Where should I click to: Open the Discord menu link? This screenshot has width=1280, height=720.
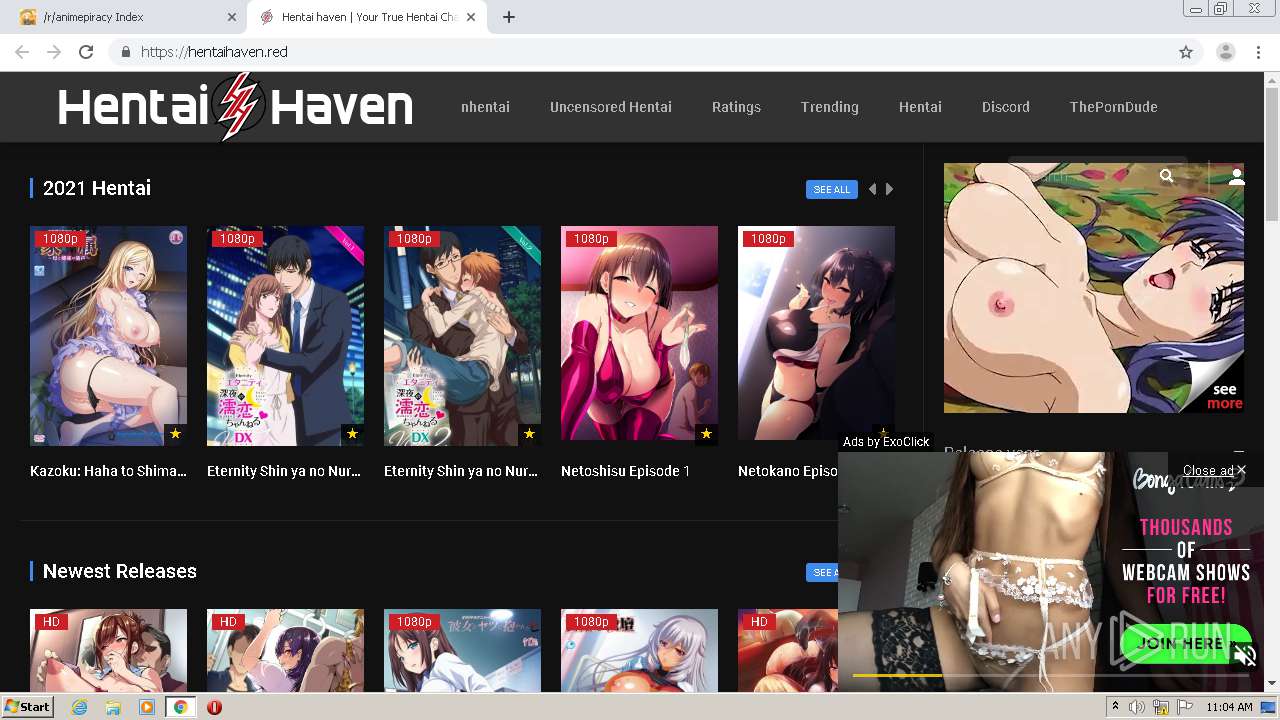[x=1006, y=107]
